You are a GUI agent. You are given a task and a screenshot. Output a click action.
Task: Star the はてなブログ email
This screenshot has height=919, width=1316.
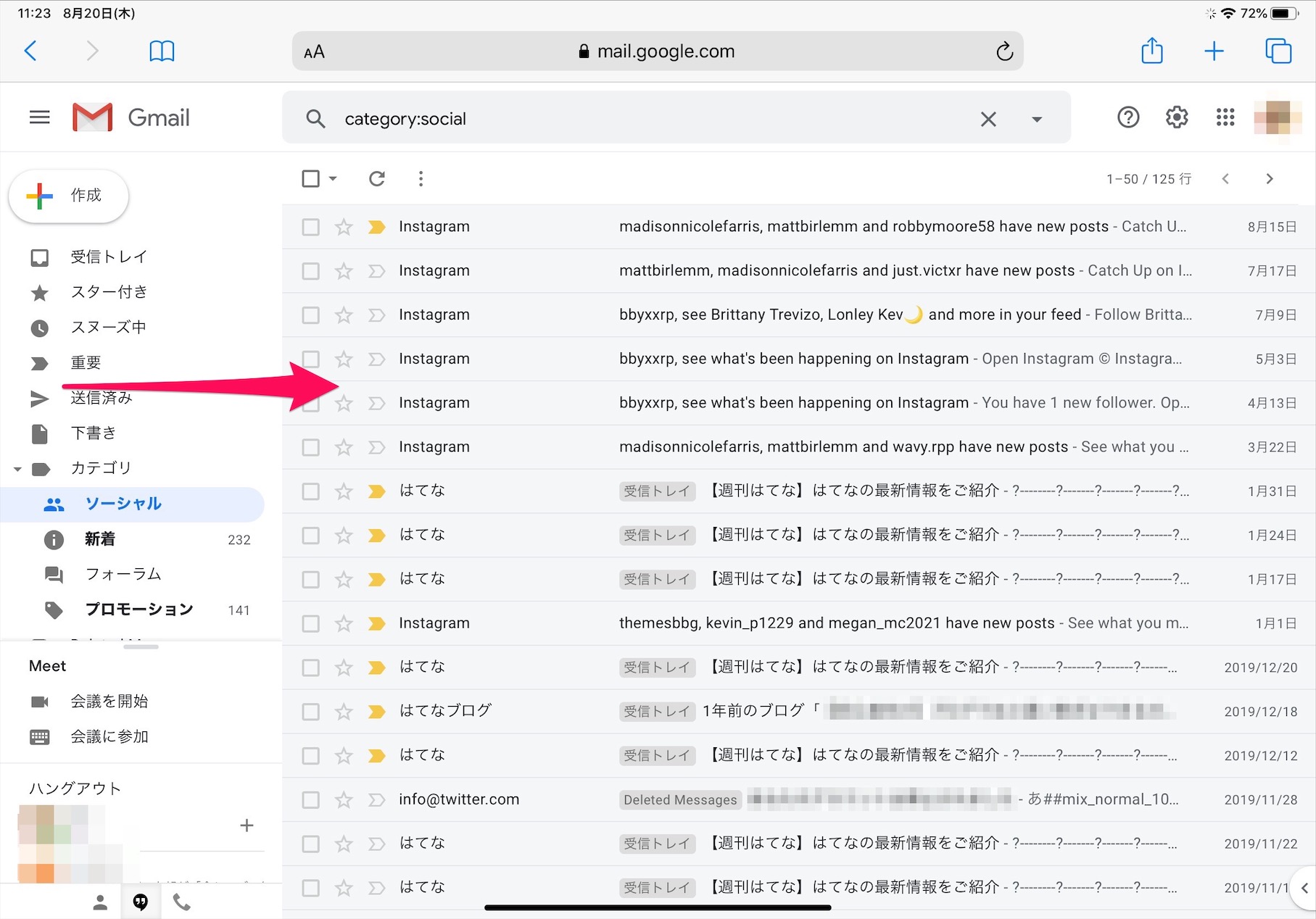(x=344, y=712)
